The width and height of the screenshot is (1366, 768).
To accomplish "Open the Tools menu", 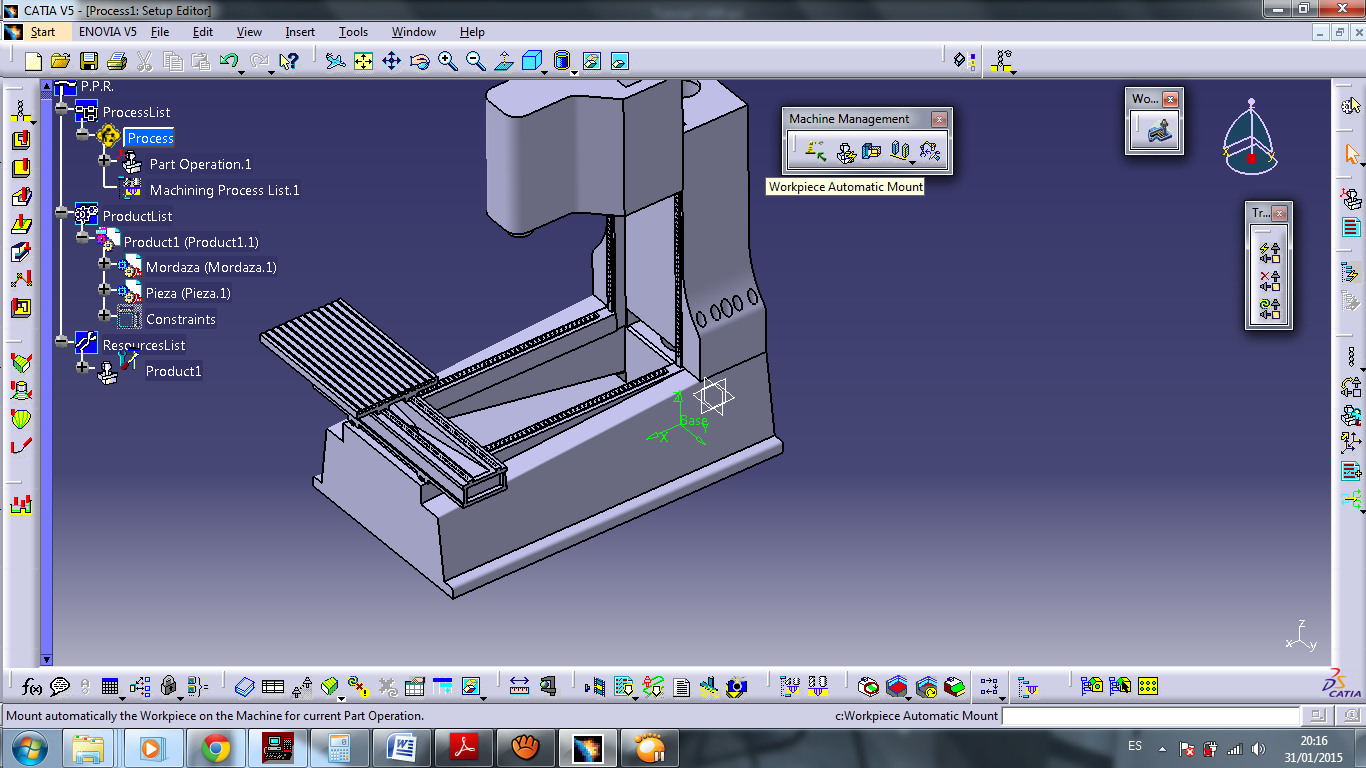I will [354, 32].
